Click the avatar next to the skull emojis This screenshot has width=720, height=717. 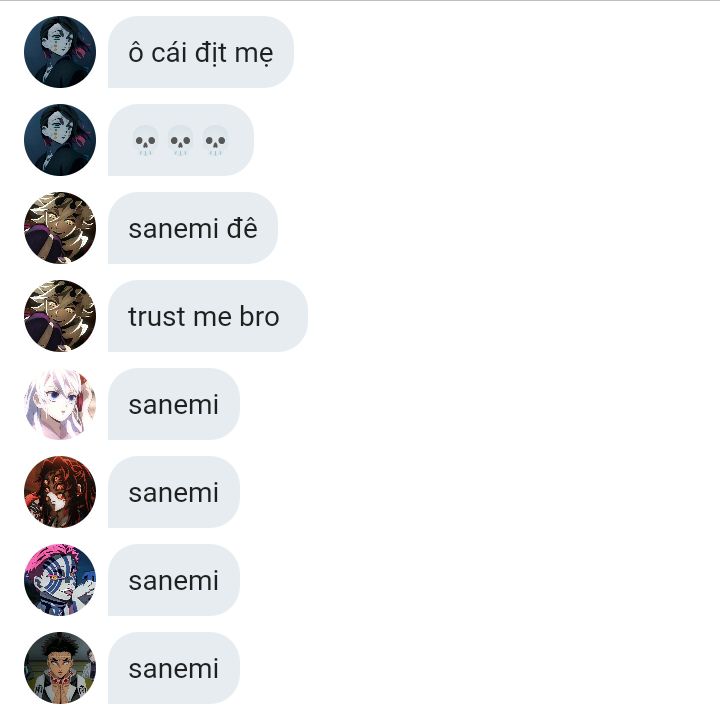[60, 140]
